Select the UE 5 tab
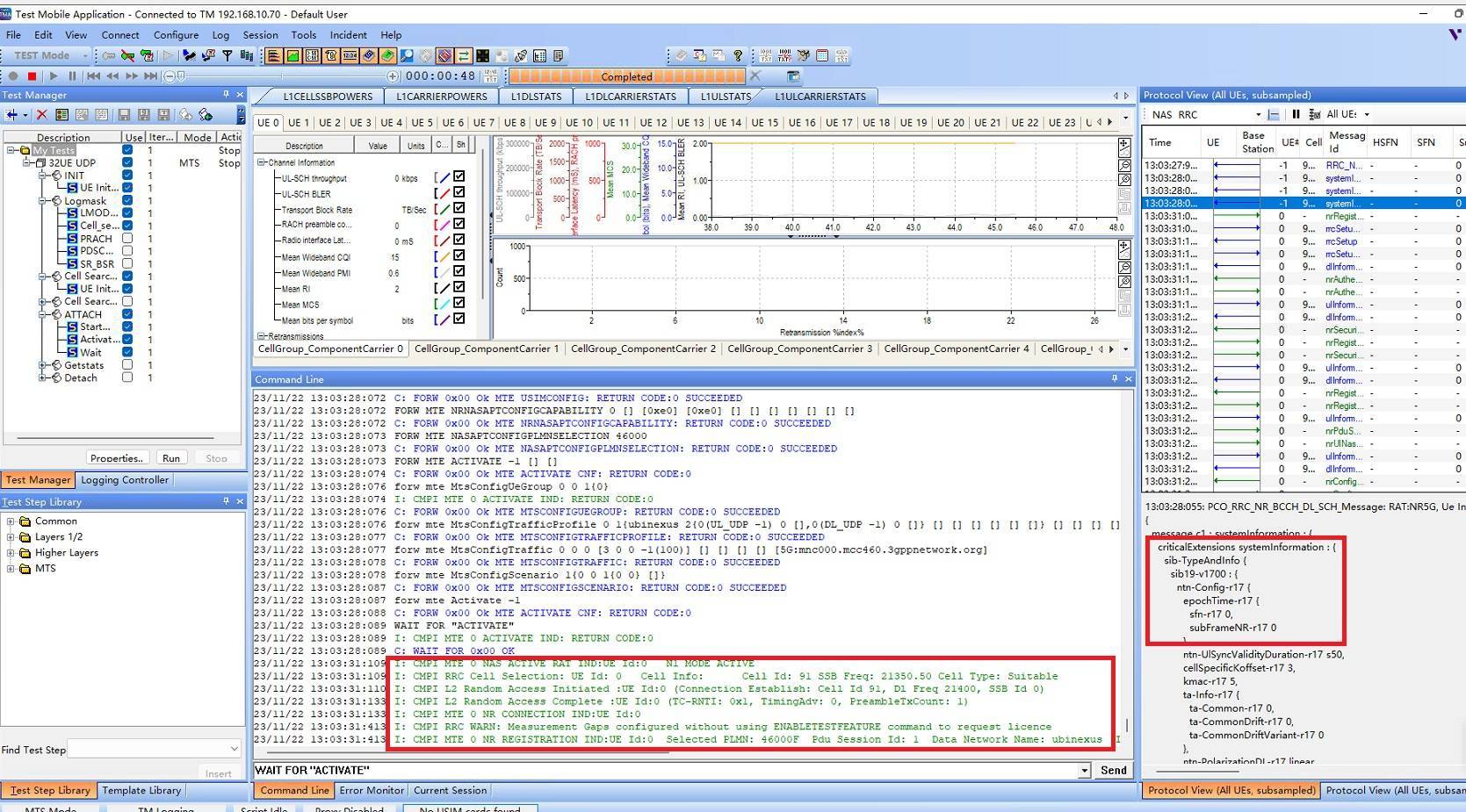The image size is (1466, 812). [422, 123]
